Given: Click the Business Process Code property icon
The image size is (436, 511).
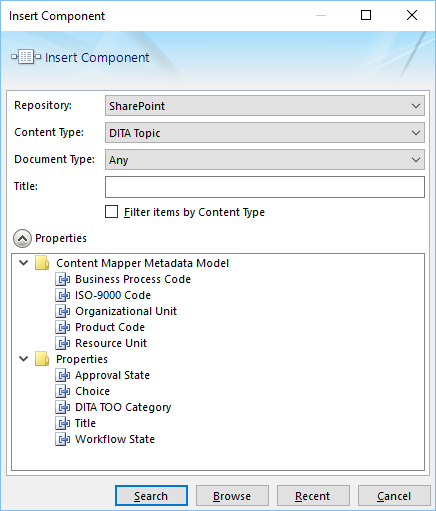Looking at the screenshot, I should coord(62,279).
